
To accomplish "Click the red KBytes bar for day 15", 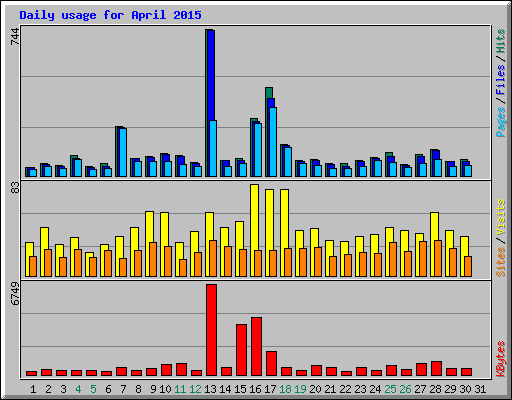I will (241, 350).
